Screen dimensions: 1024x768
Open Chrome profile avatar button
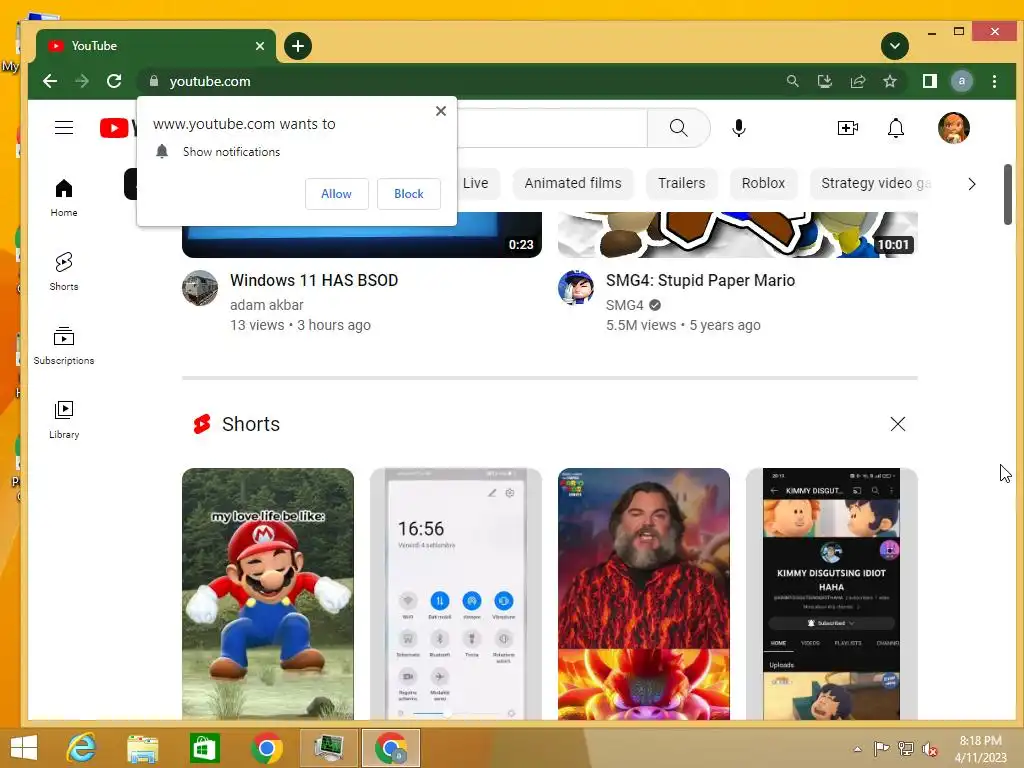pyautogui.click(x=961, y=81)
